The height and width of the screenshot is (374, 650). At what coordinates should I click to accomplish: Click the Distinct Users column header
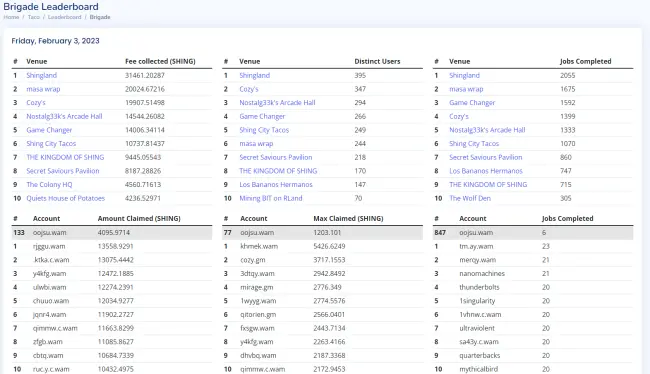click(377, 61)
